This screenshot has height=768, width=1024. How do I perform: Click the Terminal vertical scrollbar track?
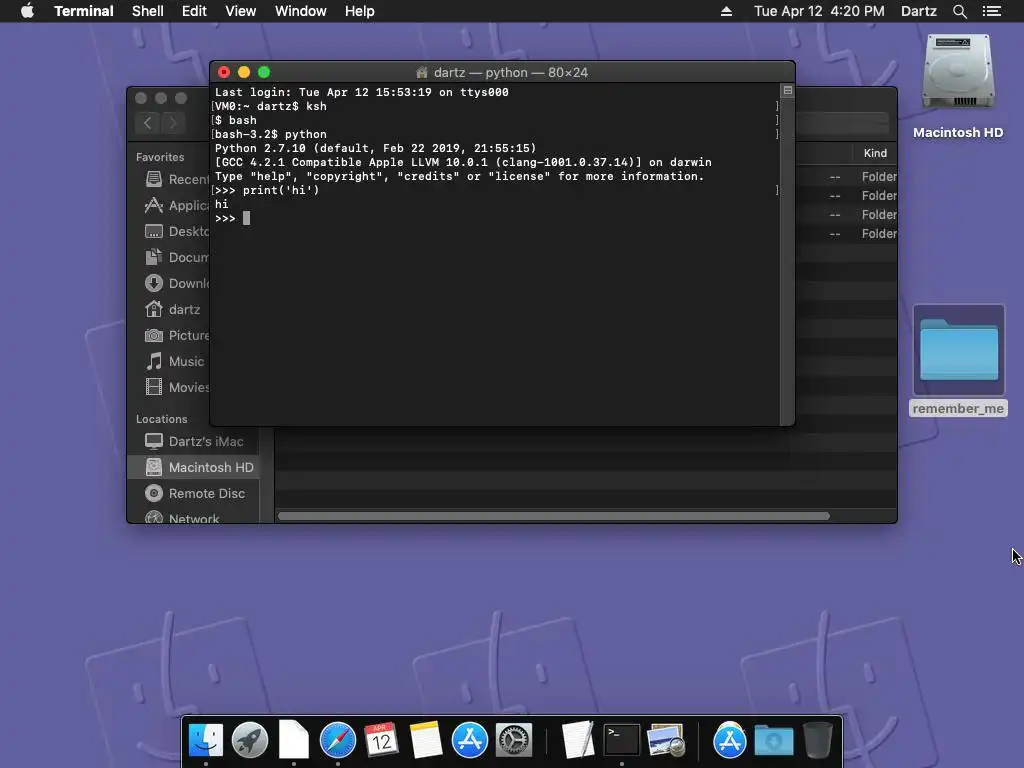coord(788,261)
